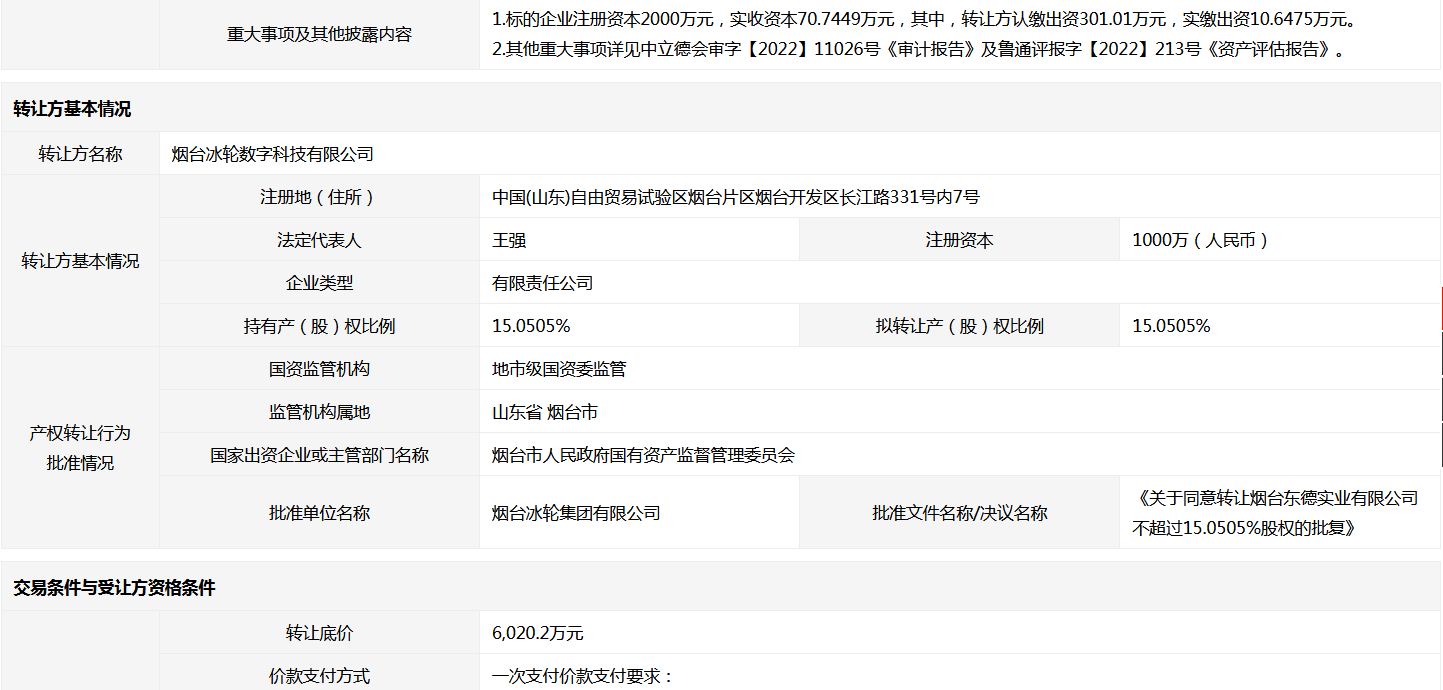Select 烟台市人民政府国有资产监督管理委员会

click(643, 455)
